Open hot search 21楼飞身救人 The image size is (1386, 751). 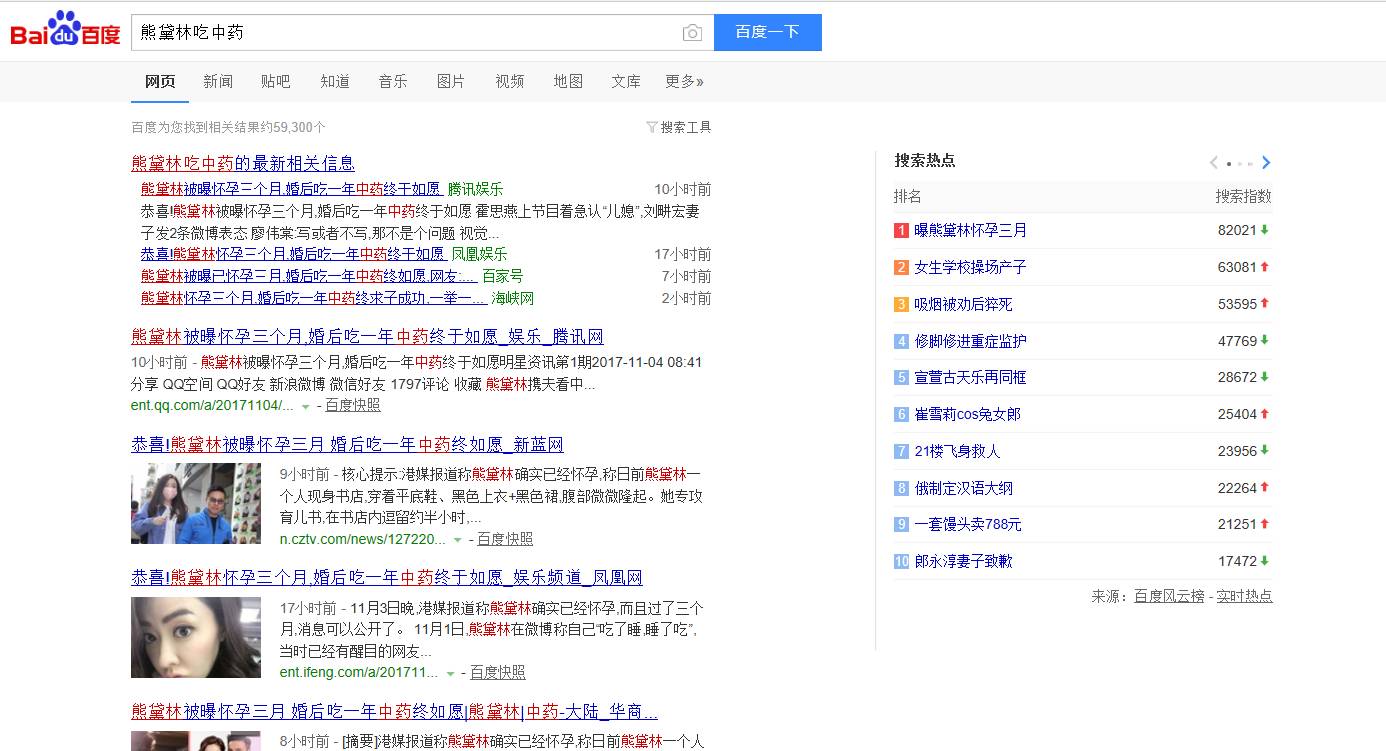click(x=957, y=452)
